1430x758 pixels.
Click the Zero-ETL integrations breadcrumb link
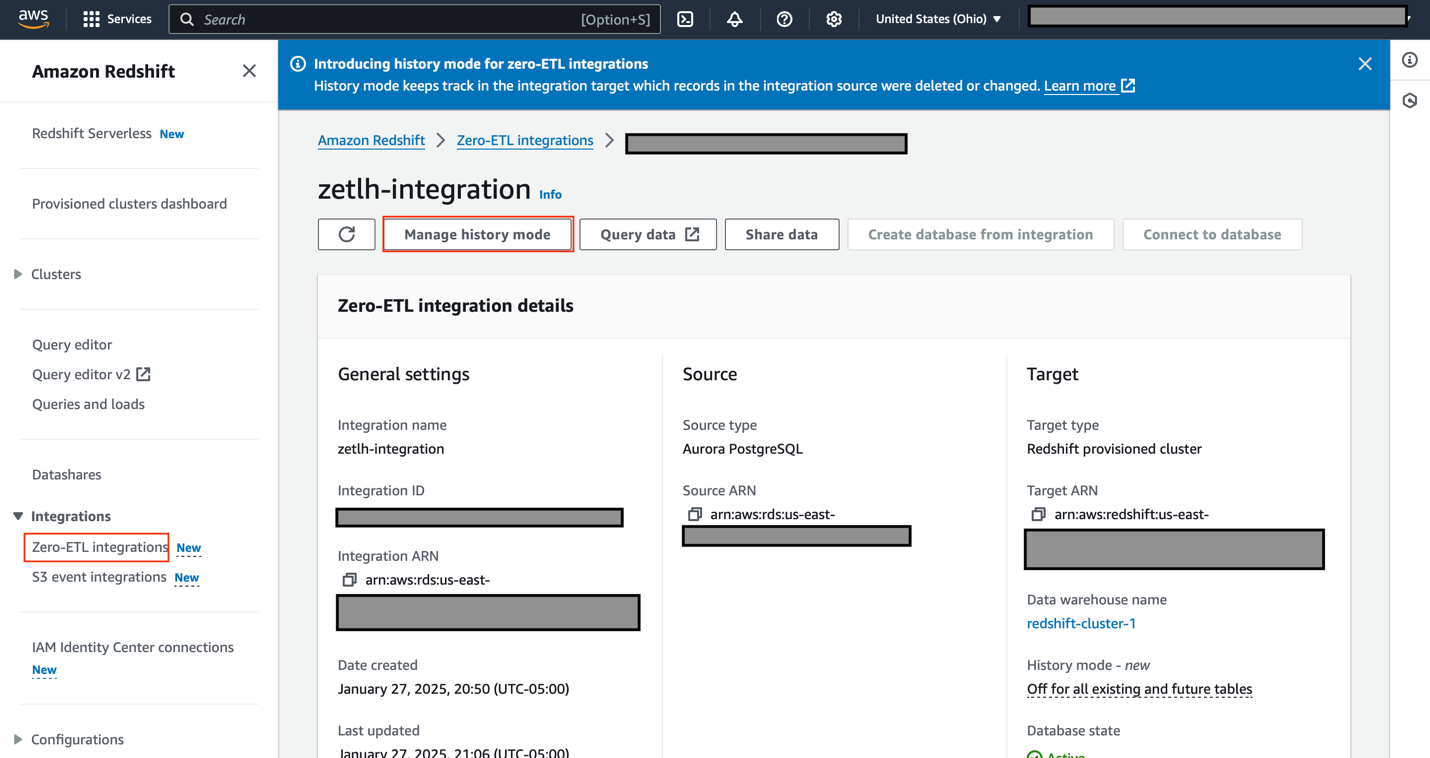click(x=525, y=140)
